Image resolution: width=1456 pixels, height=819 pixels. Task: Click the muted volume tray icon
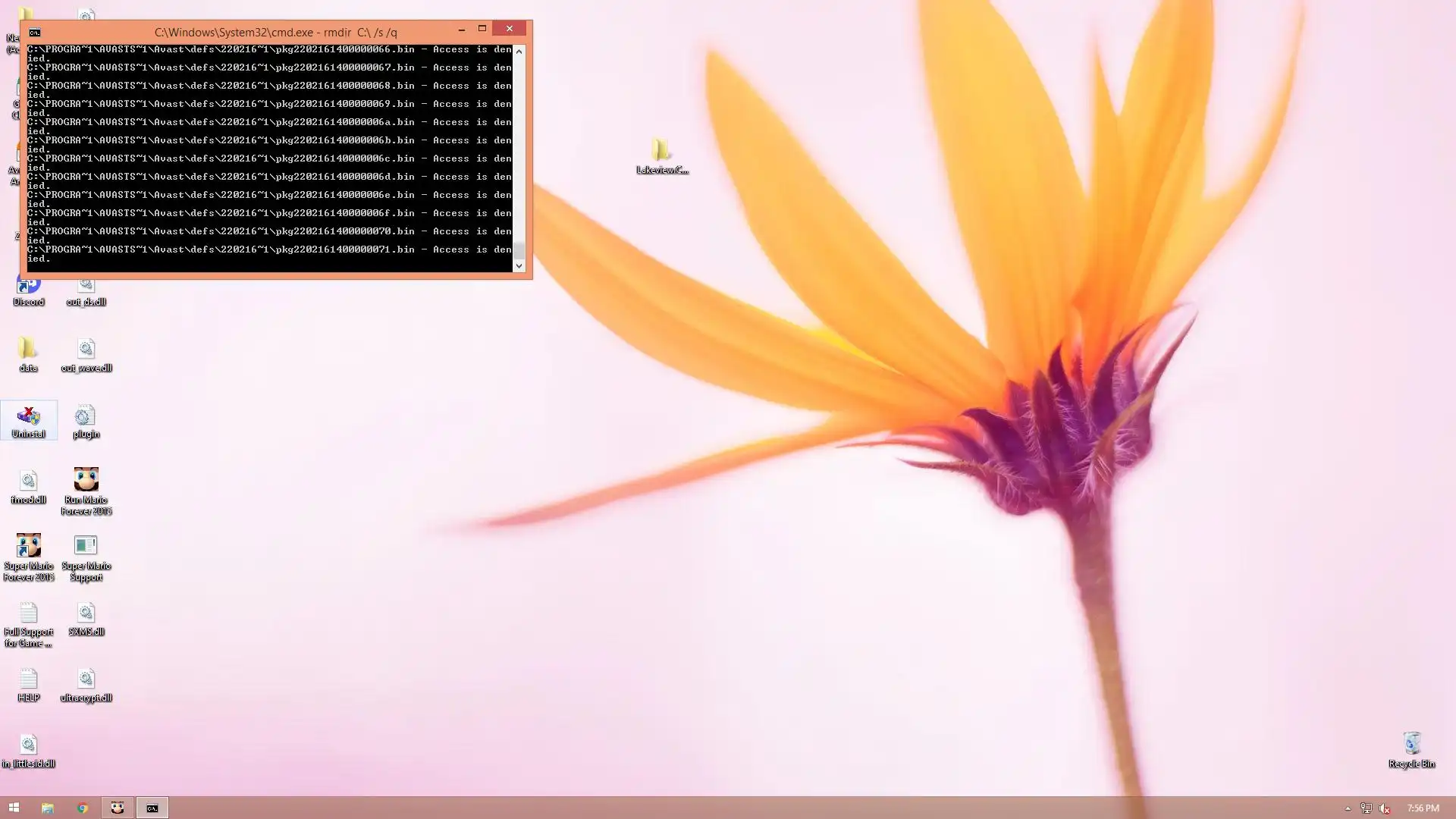click(1384, 808)
